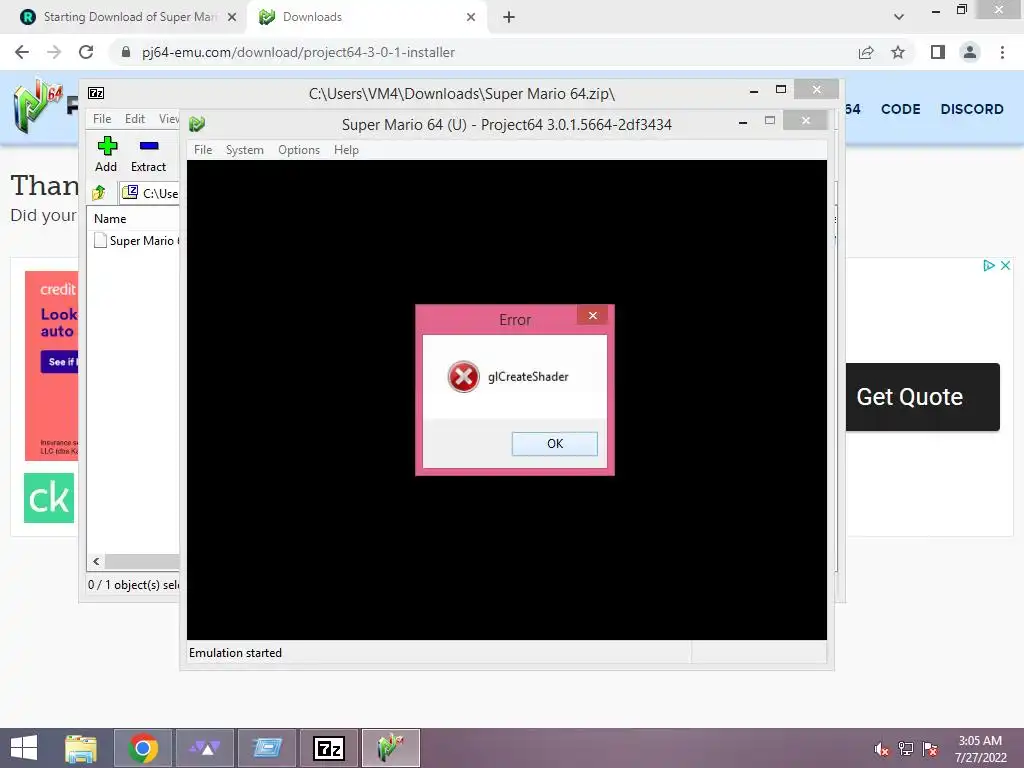Click the browser URL address bar
Viewport: 1024px width, 768px height.
tap(483, 52)
